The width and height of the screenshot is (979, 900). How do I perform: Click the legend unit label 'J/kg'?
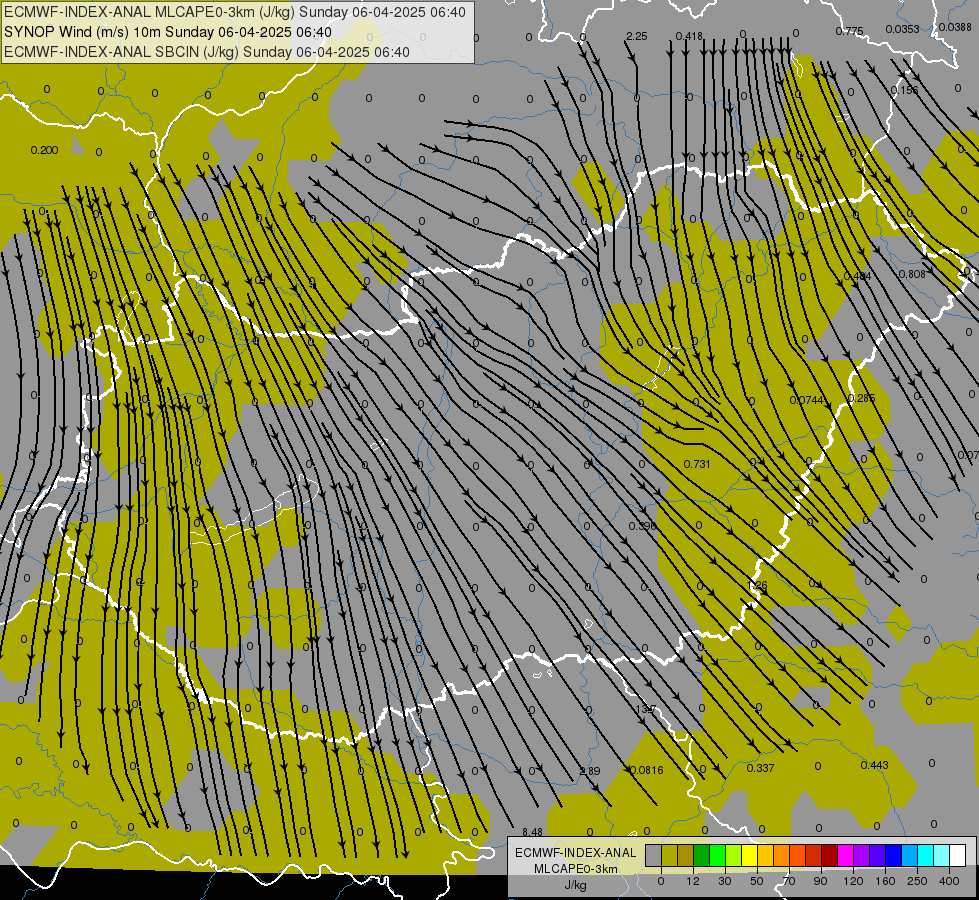pos(576,885)
